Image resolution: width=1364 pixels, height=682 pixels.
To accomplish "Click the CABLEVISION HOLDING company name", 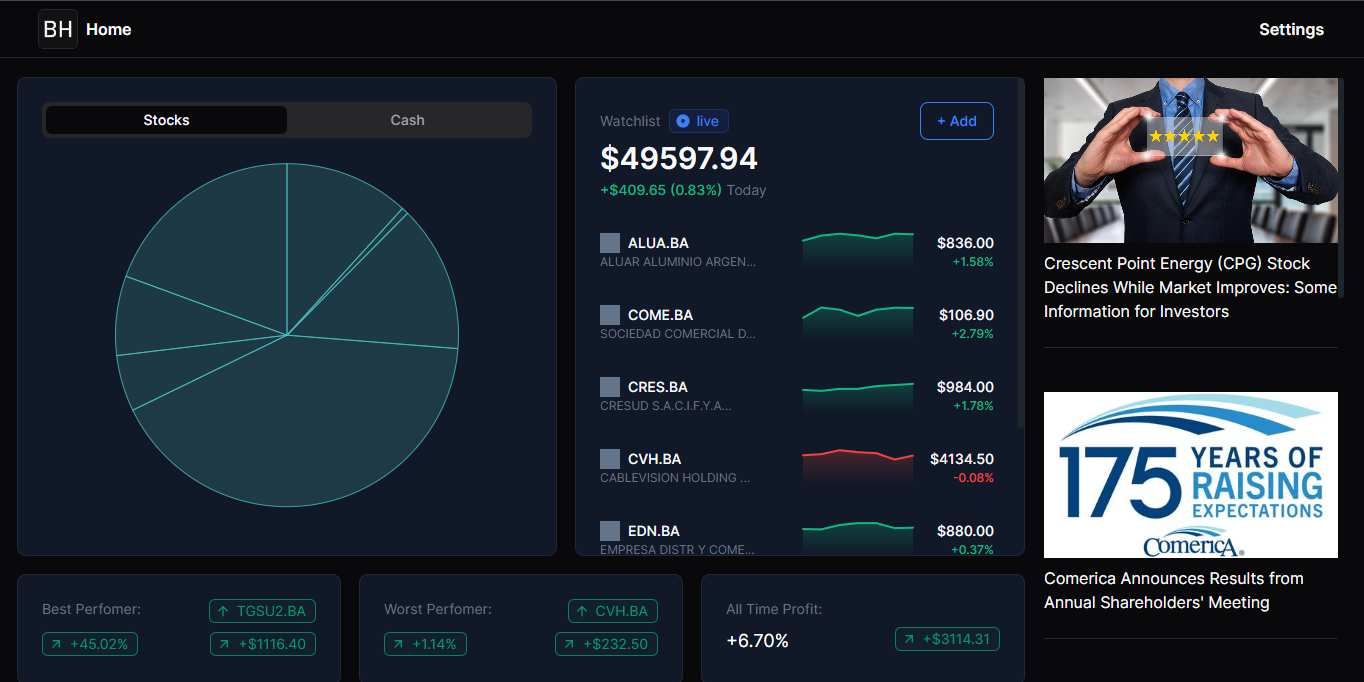I will pyautogui.click(x=675, y=478).
